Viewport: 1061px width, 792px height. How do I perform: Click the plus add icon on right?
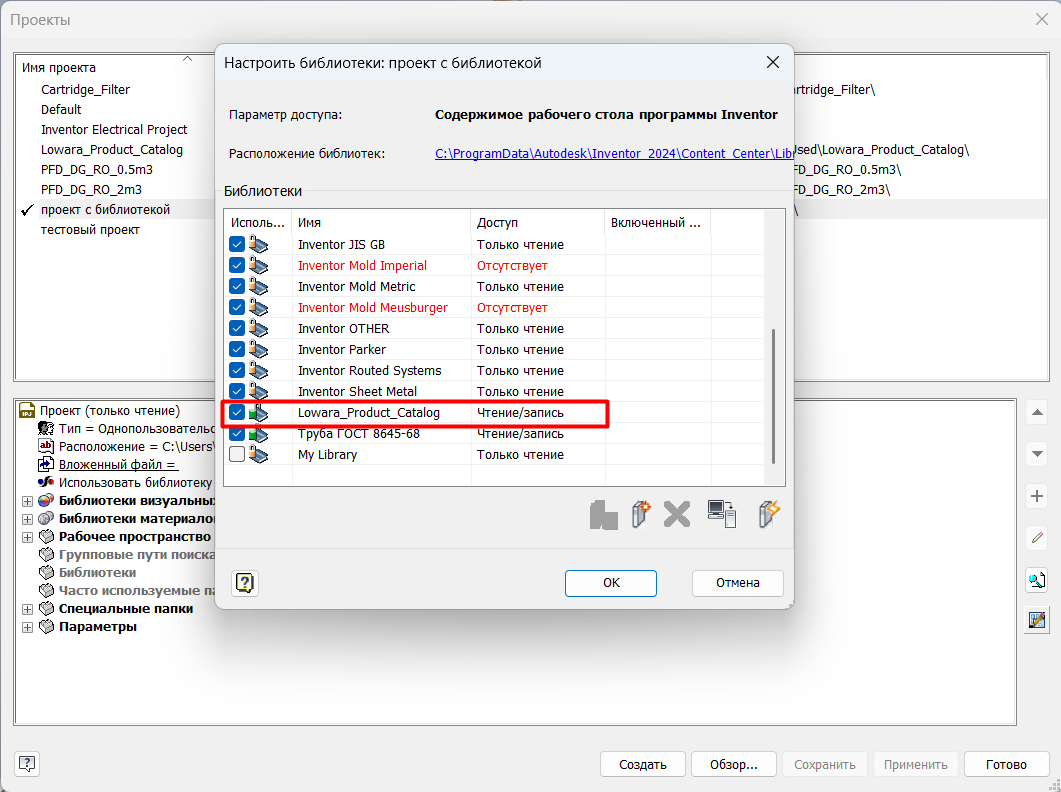coord(1037,496)
